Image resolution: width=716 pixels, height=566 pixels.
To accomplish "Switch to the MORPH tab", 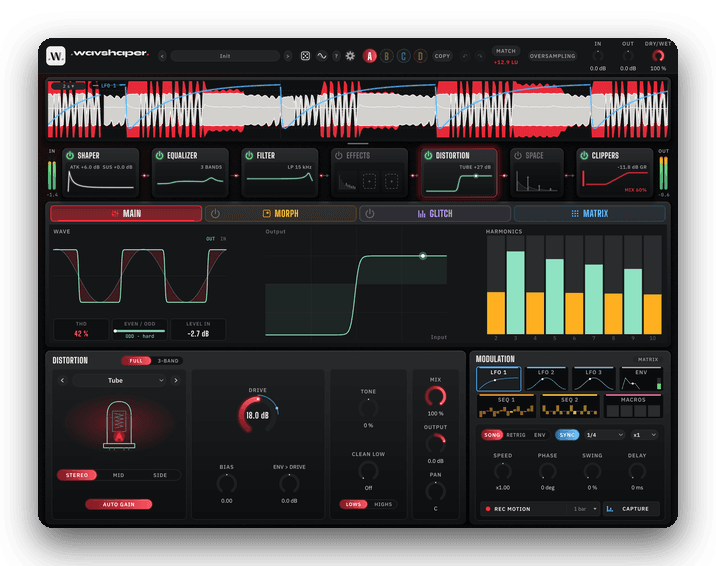I will pyautogui.click(x=281, y=214).
